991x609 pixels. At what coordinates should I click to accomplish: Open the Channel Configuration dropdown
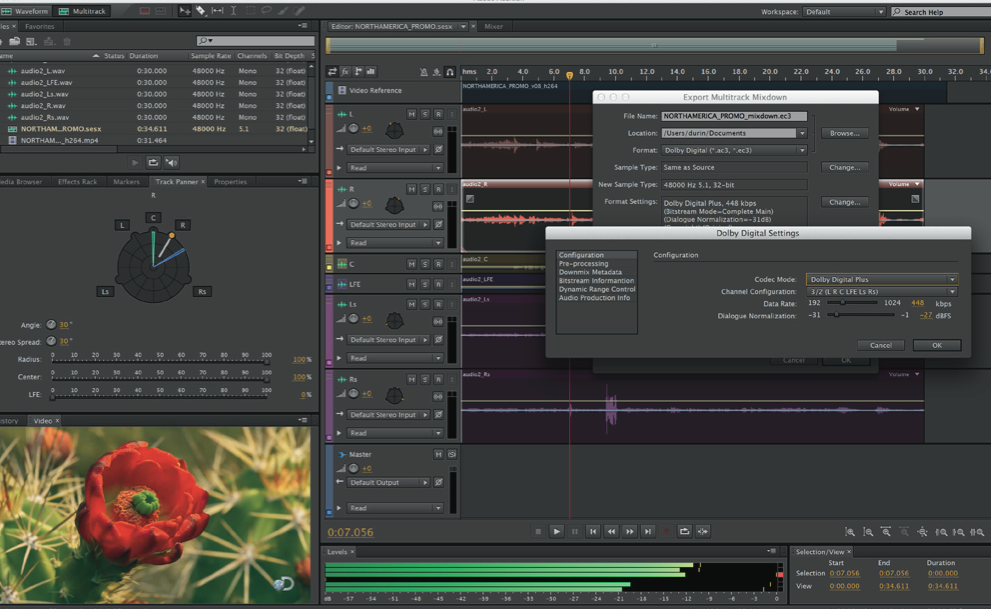[882, 291]
